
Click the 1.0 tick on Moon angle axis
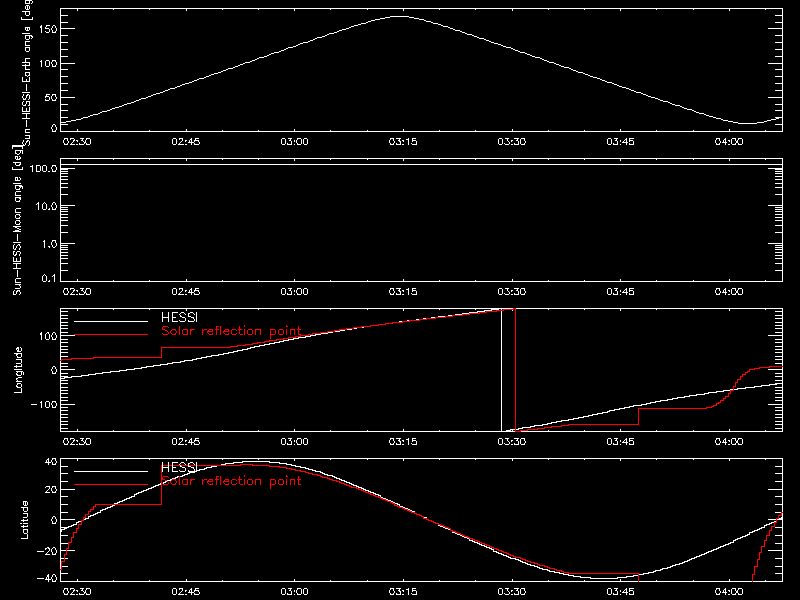(49, 244)
